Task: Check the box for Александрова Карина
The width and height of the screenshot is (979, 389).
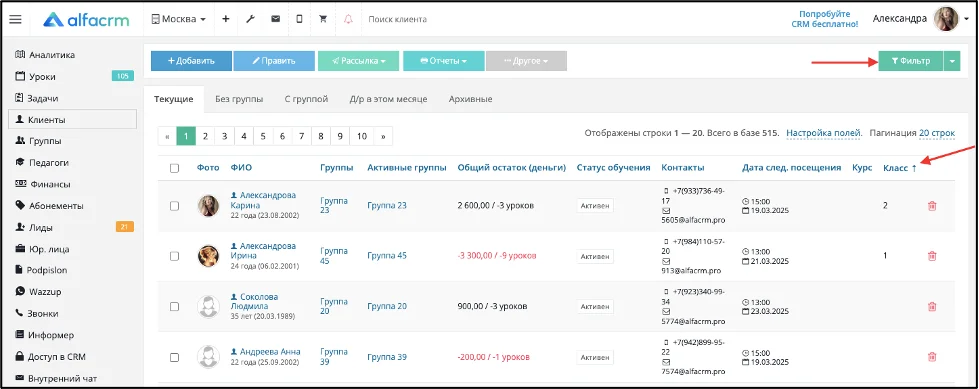Action: tap(174, 205)
